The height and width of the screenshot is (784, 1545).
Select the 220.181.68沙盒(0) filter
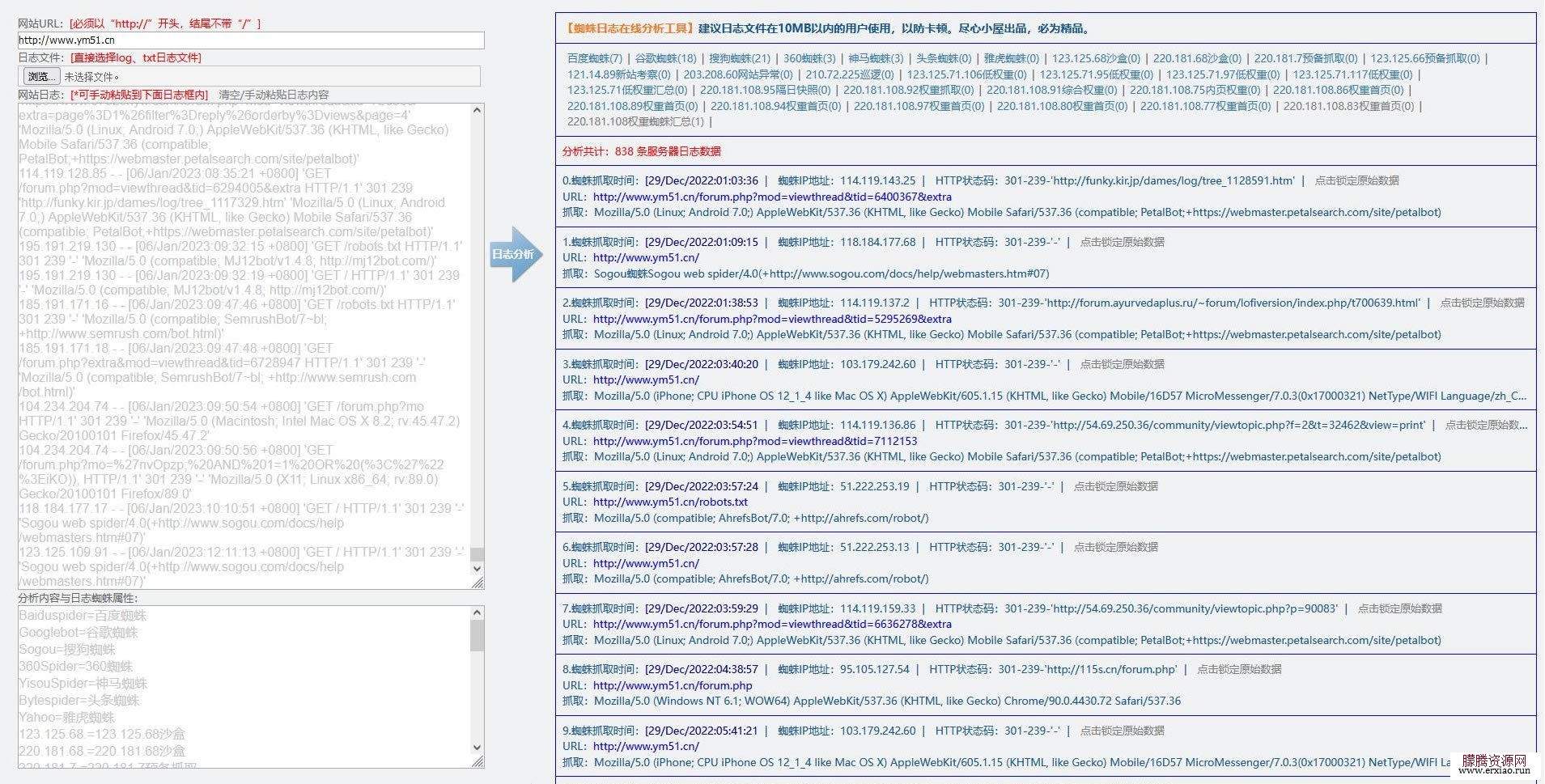tap(1197, 58)
